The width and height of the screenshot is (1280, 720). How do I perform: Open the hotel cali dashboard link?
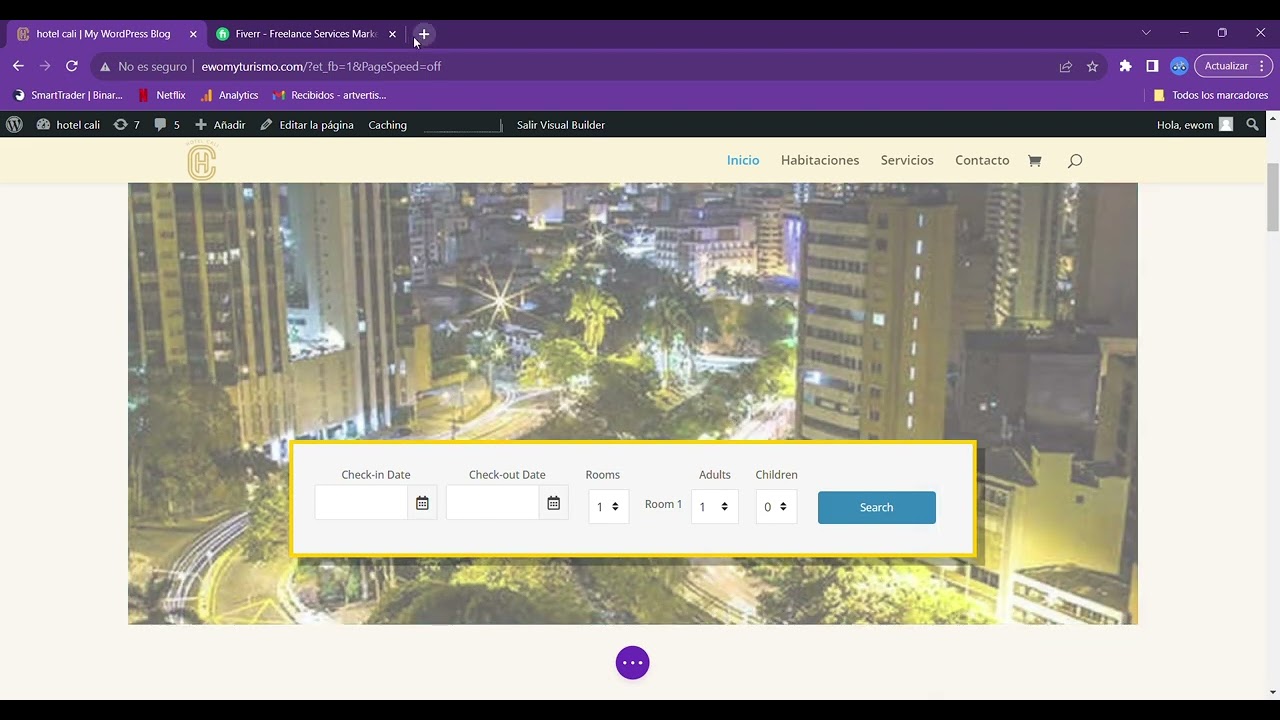click(x=68, y=125)
